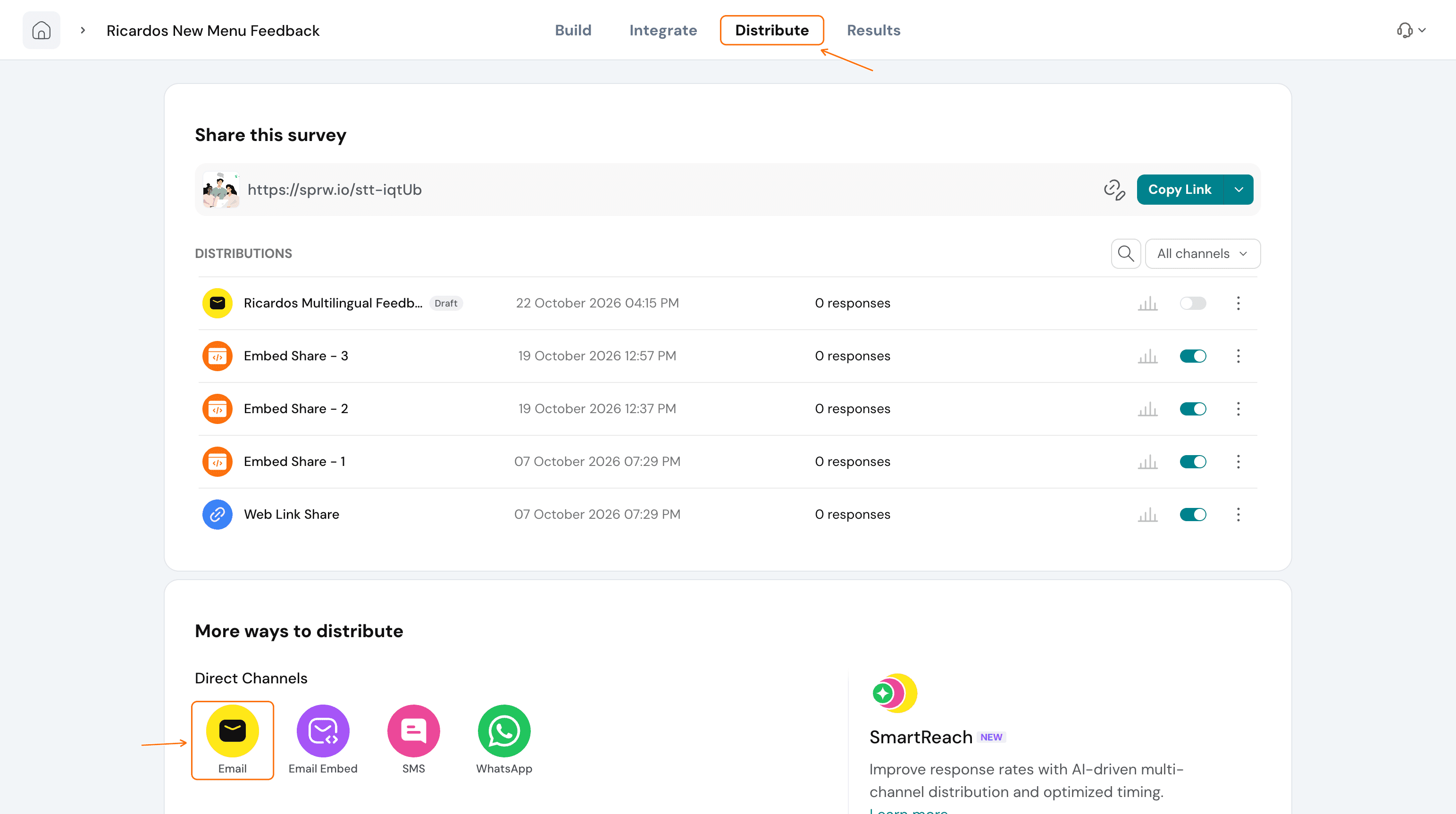Open more options for Embed Share - 2

tap(1238, 409)
